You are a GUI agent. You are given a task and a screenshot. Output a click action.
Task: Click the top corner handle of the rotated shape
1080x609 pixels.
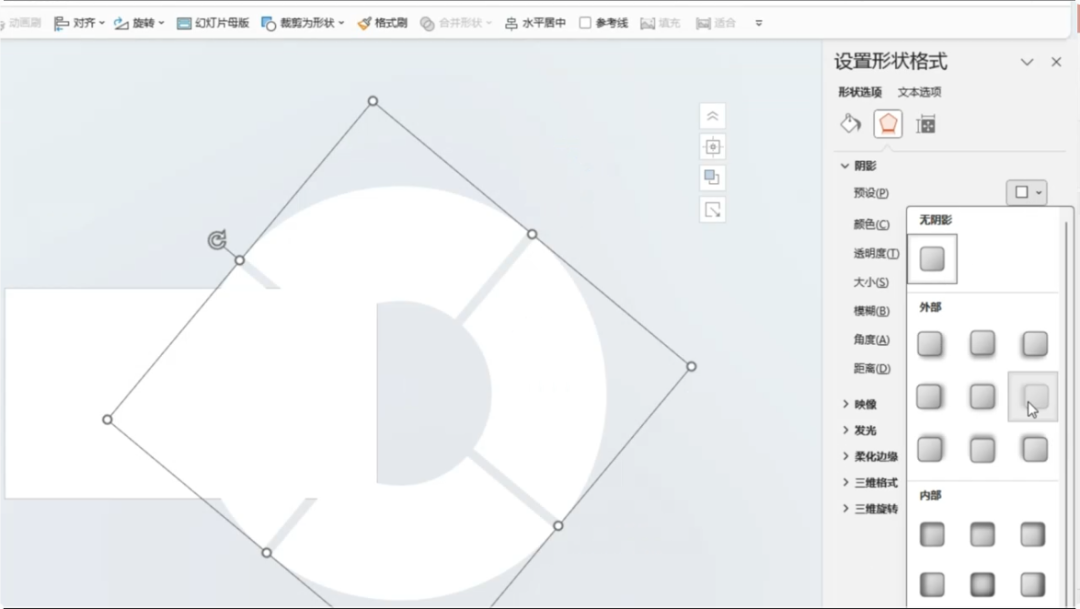(x=373, y=101)
